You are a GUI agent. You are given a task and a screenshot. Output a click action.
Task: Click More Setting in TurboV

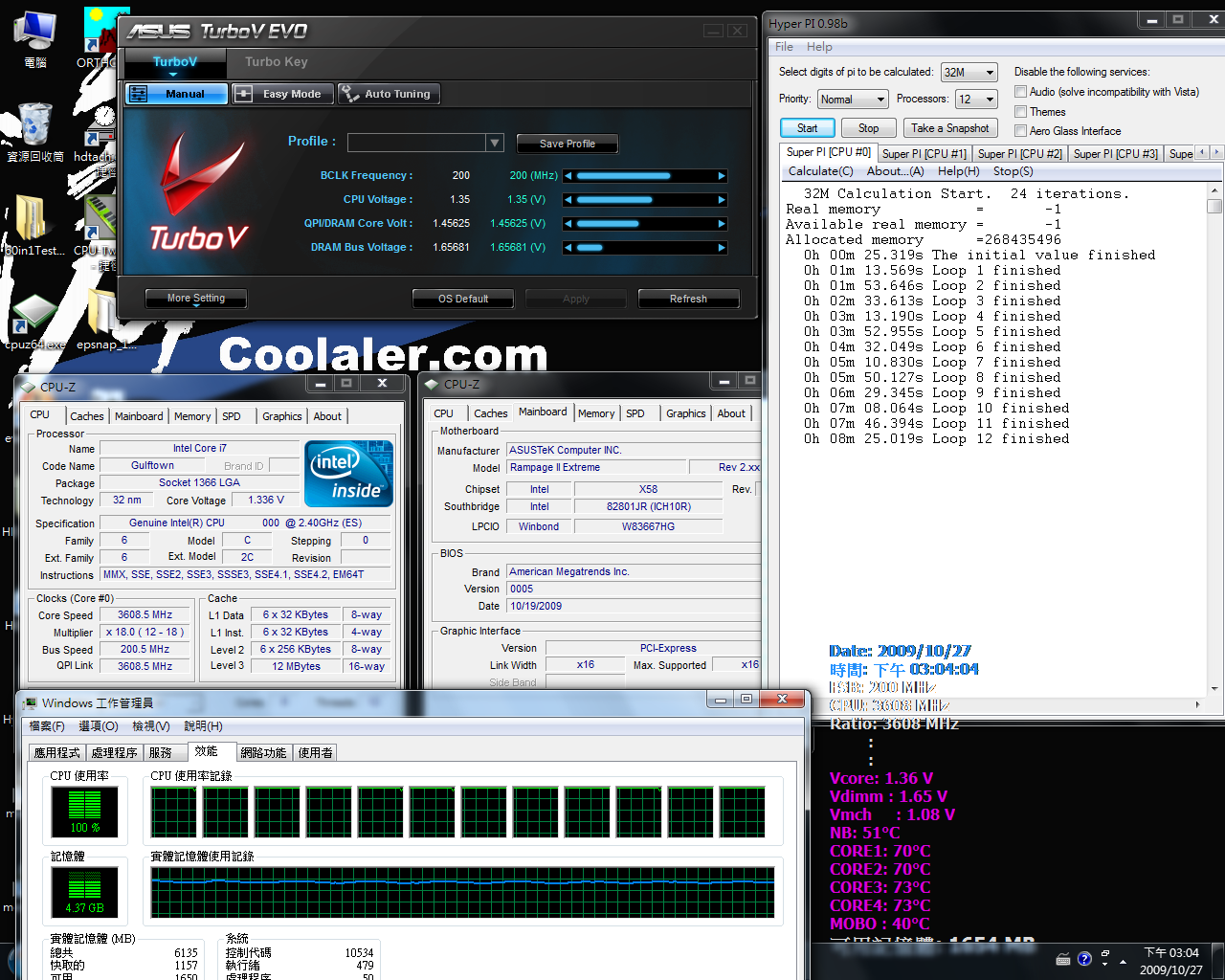click(196, 299)
